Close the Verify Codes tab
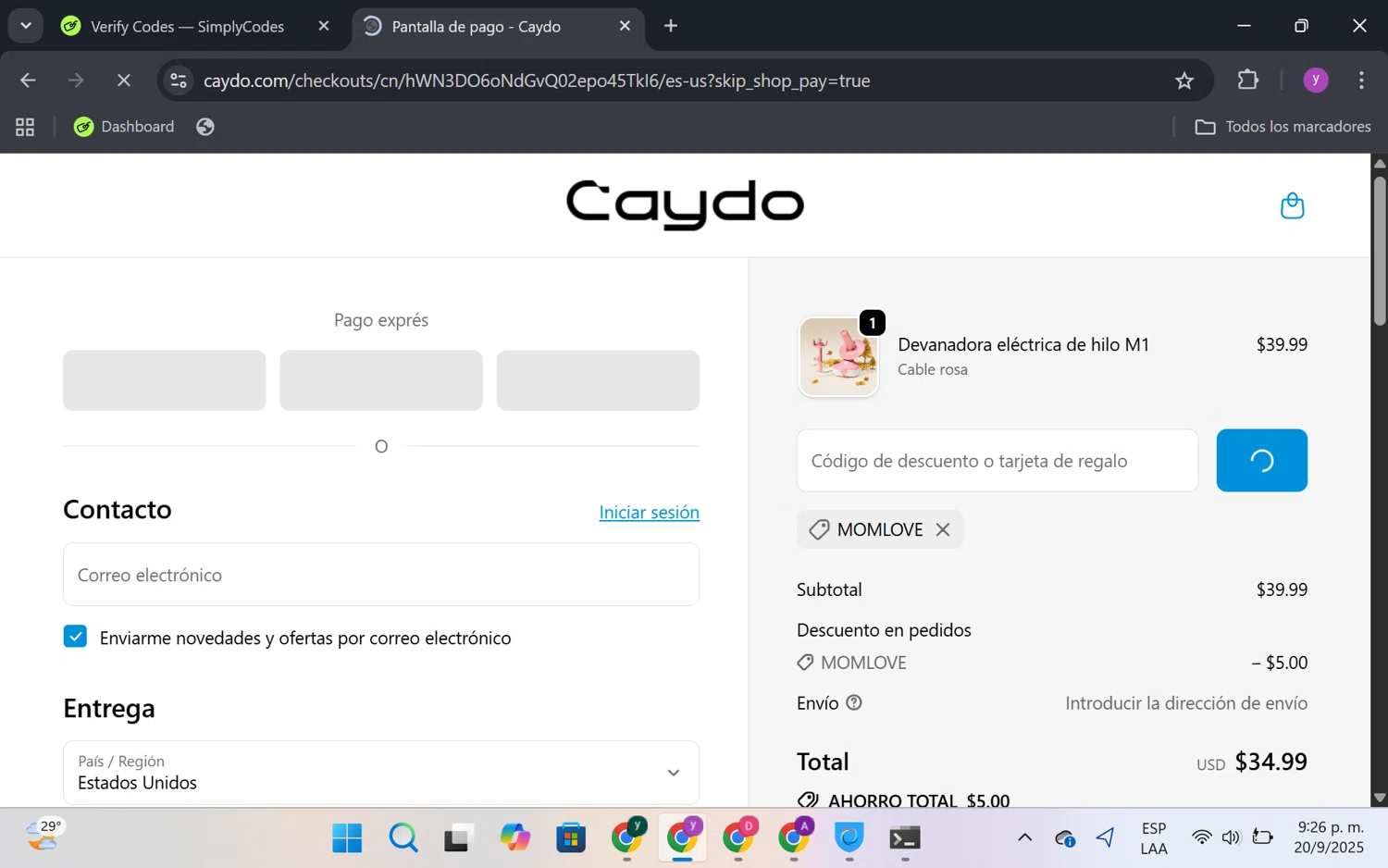Viewport: 1388px width, 868px height. pos(324,26)
